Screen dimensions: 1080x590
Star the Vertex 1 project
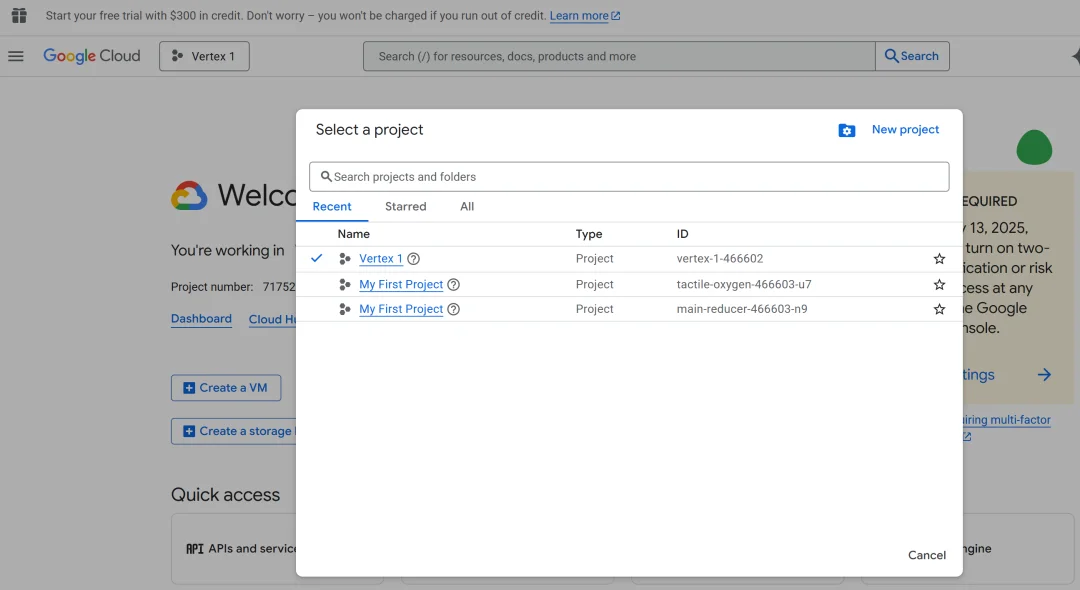[x=939, y=259]
